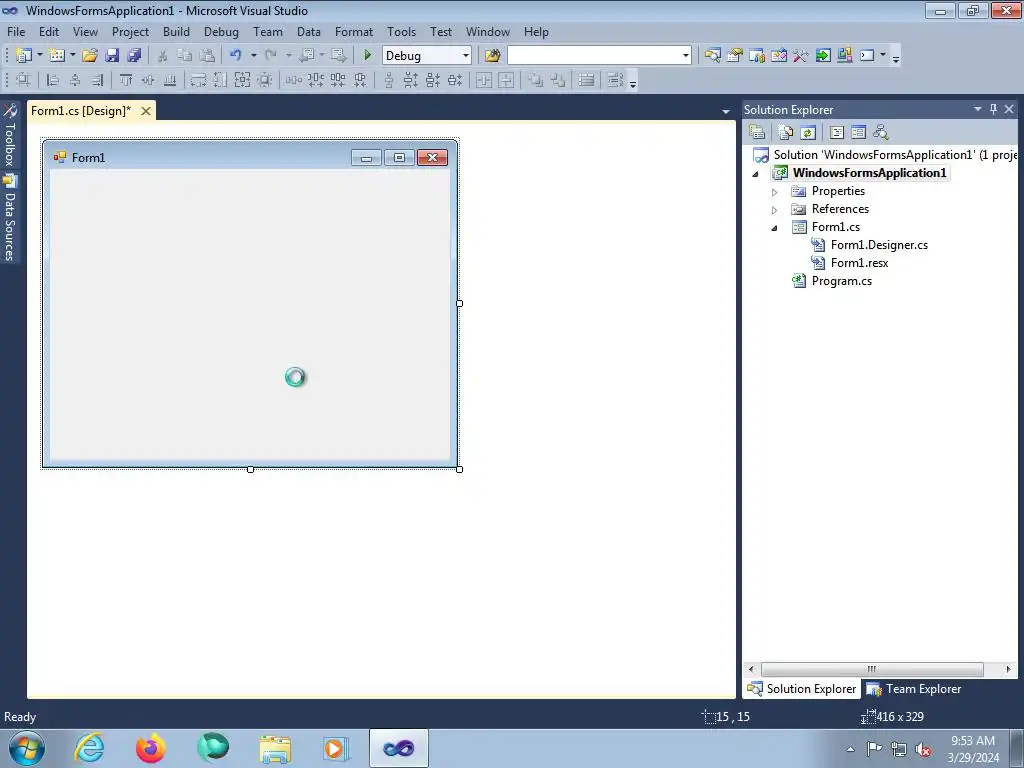1024x768 pixels.
Task: Open the Data Sources side tab
Action: point(10,219)
